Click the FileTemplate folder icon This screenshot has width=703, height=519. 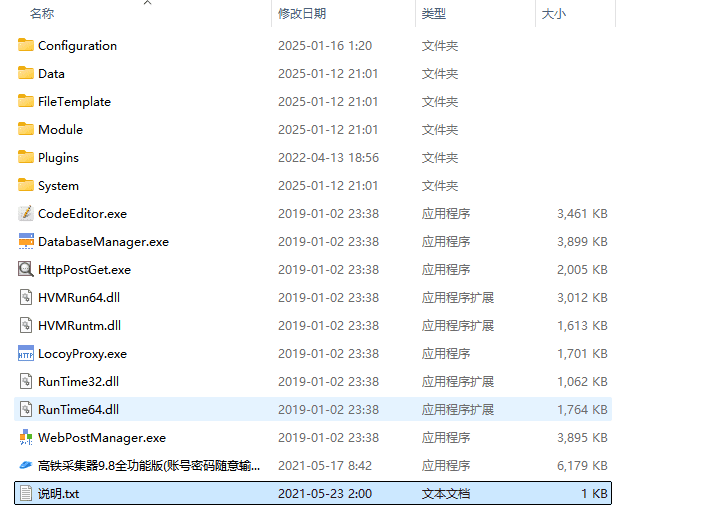pyautogui.click(x=26, y=101)
